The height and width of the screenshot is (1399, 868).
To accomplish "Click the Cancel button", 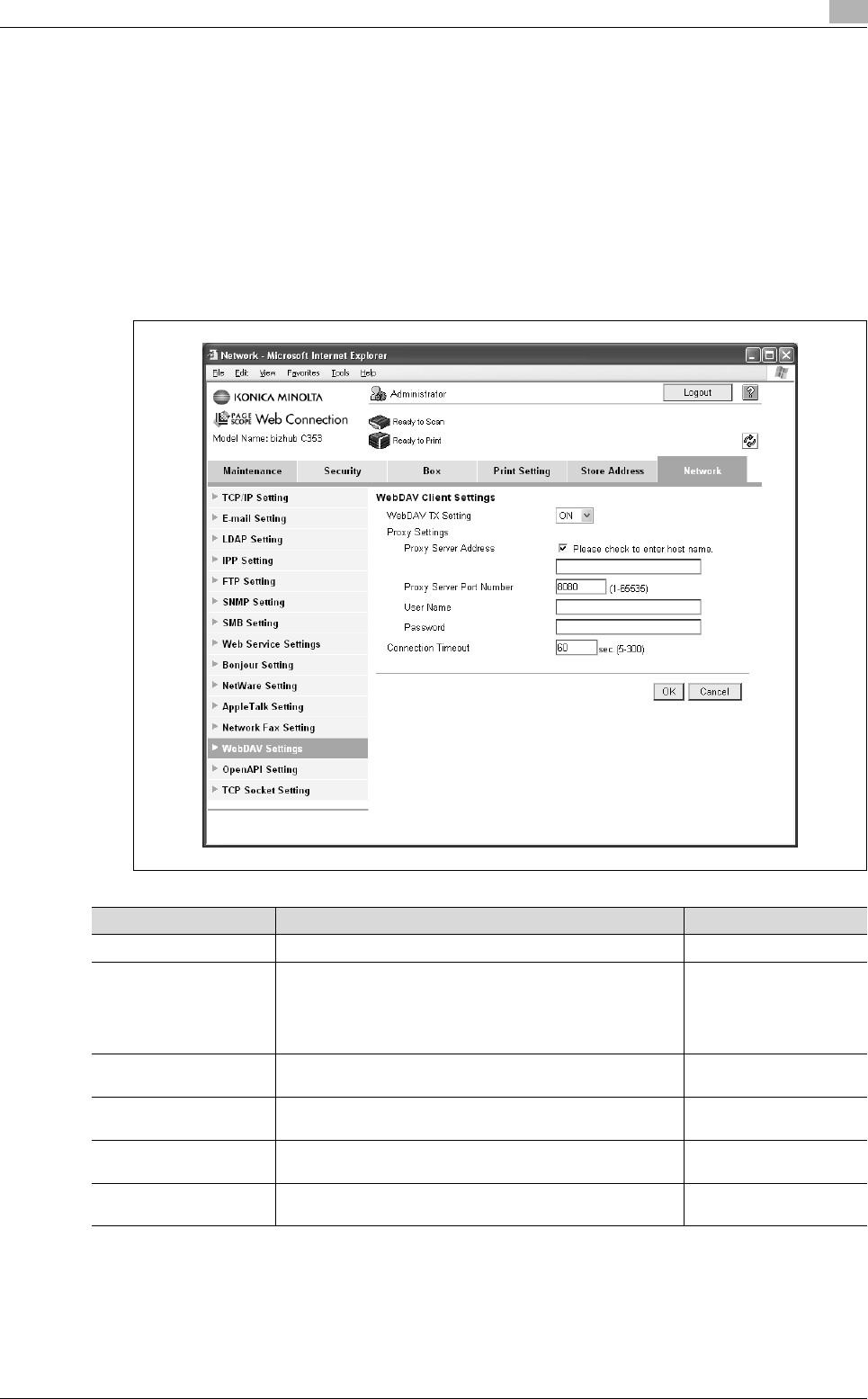I will click(715, 692).
